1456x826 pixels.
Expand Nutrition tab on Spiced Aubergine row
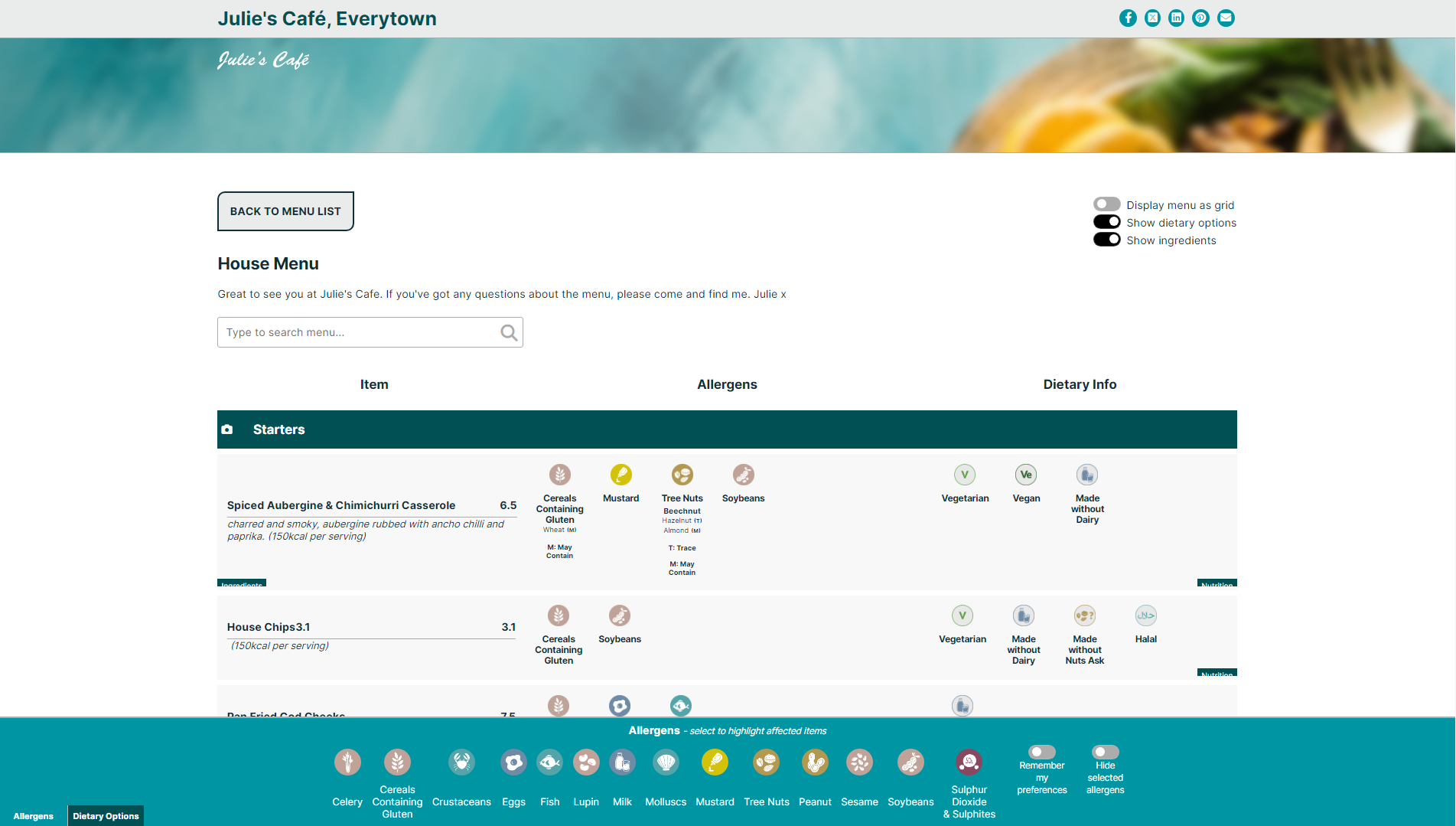coord(1217,583)
